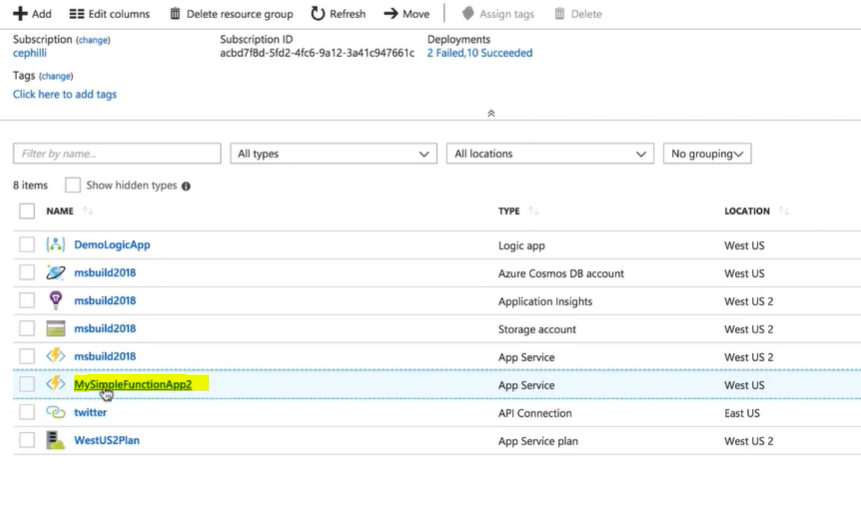Viewport: 861px width, 508px height.
Task: Open the All locations dropdown
Action: coord(550,154)
